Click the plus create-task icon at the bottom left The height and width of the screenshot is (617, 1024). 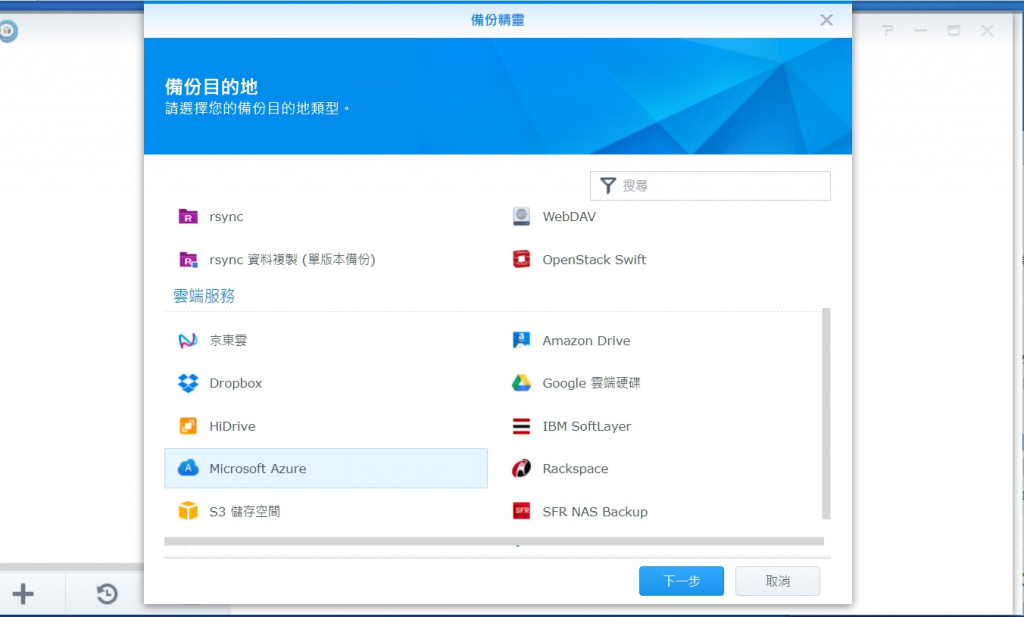[23, 593]
